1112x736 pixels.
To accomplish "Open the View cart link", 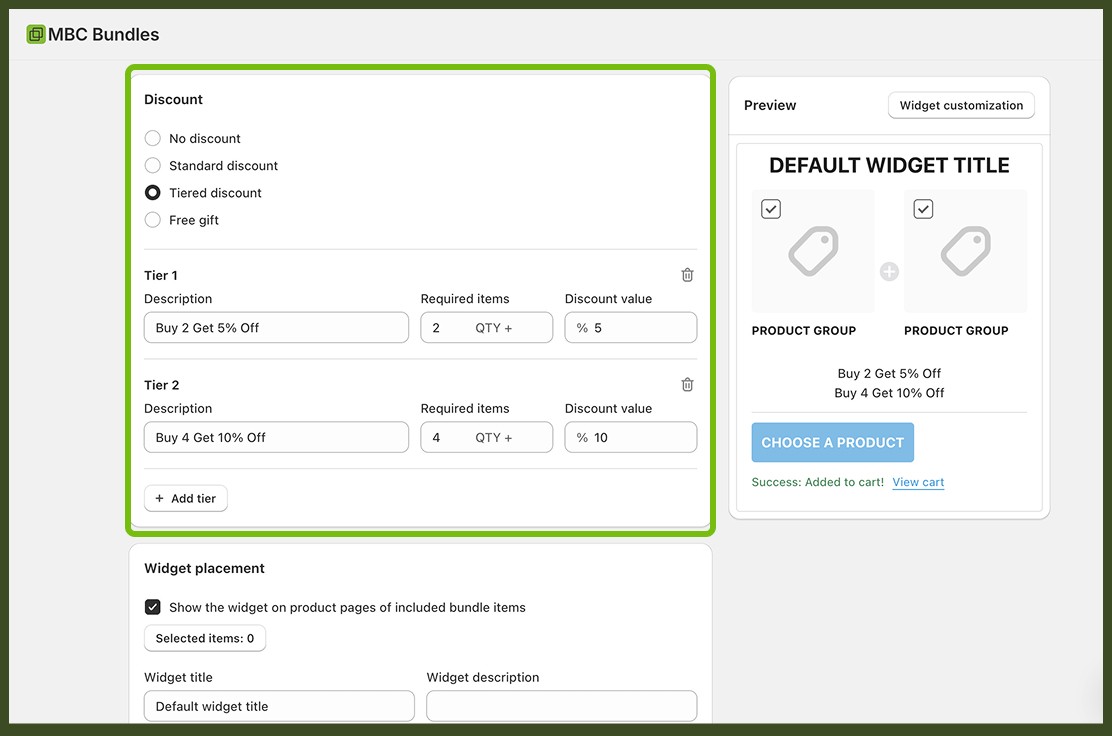I will coord(917,481).
